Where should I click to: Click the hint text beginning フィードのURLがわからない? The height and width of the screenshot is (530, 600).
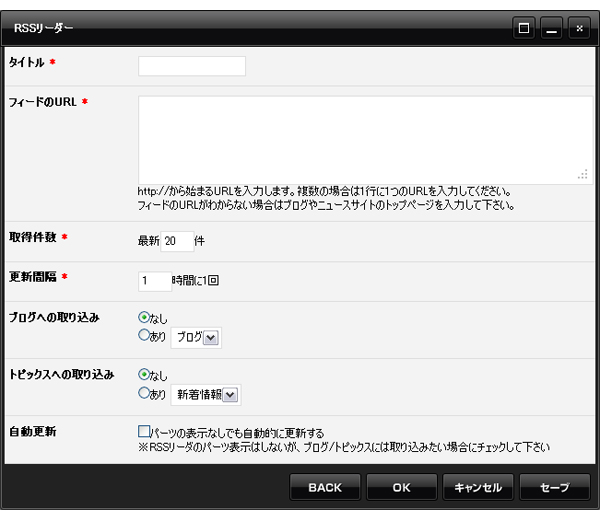point(326,205)
